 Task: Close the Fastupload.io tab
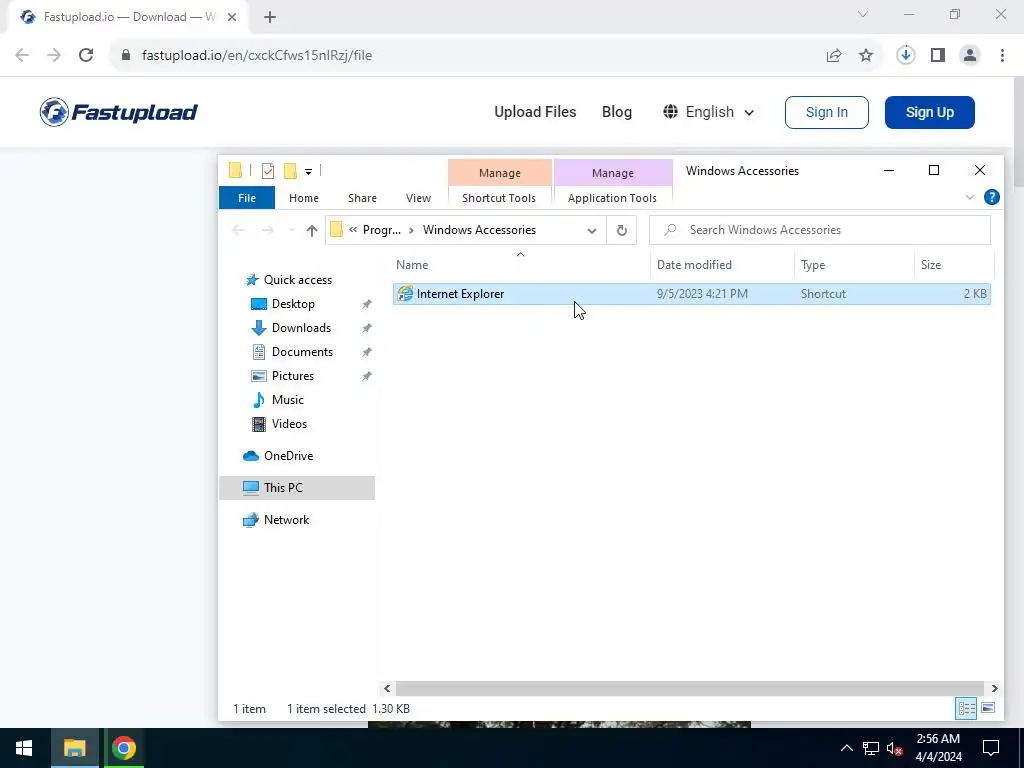click(232, 17)
